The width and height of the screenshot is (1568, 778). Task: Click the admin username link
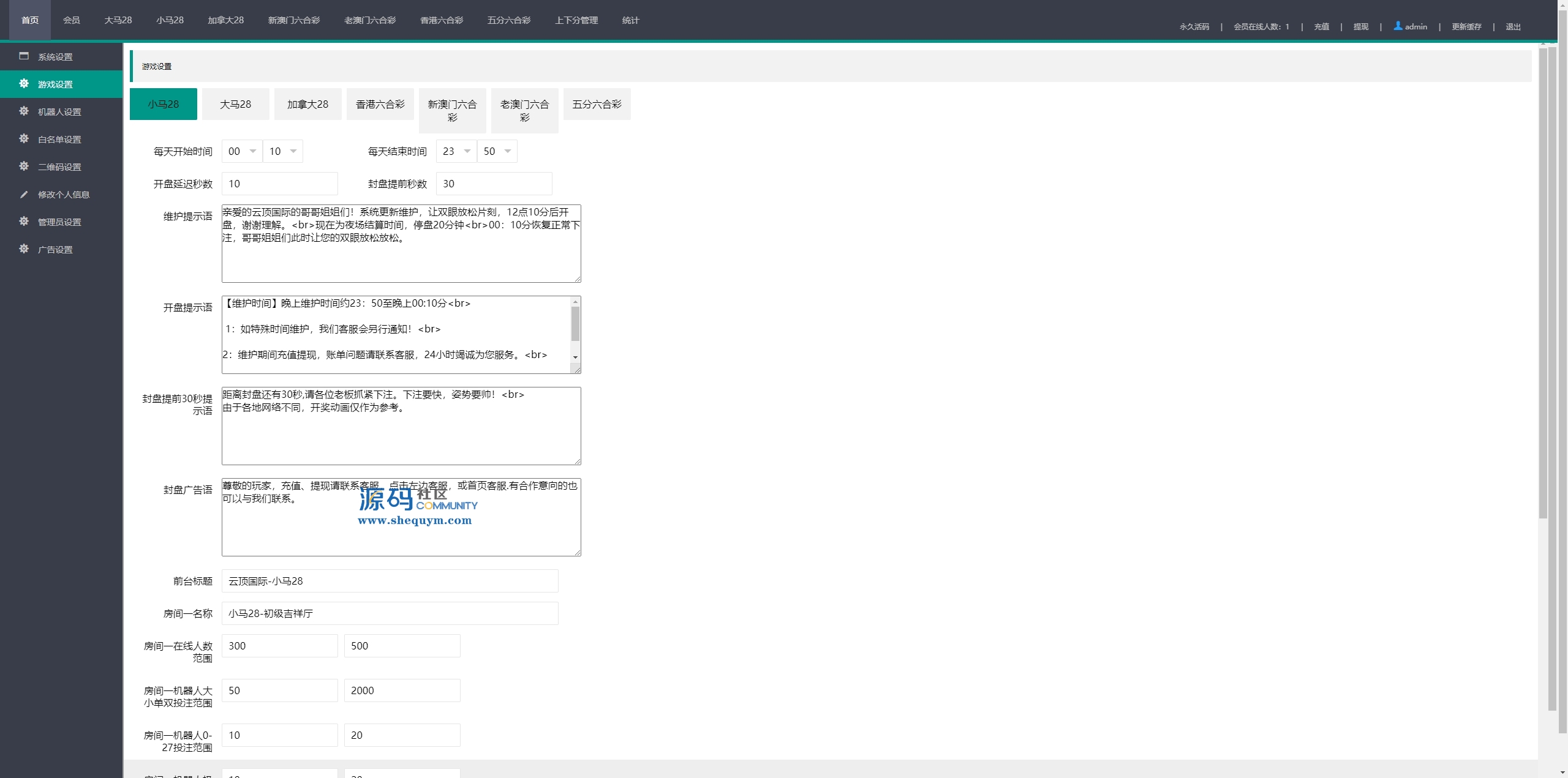click(1416, 26)
